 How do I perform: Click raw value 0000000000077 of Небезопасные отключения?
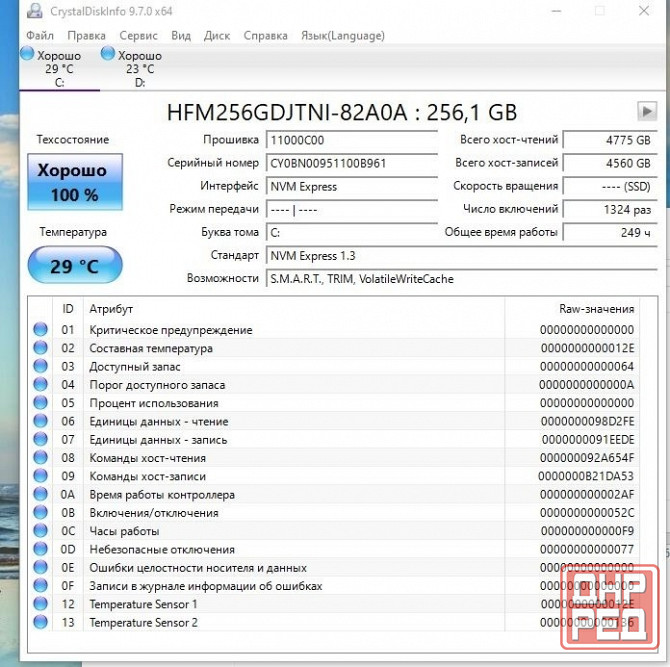tap(587, 549)
